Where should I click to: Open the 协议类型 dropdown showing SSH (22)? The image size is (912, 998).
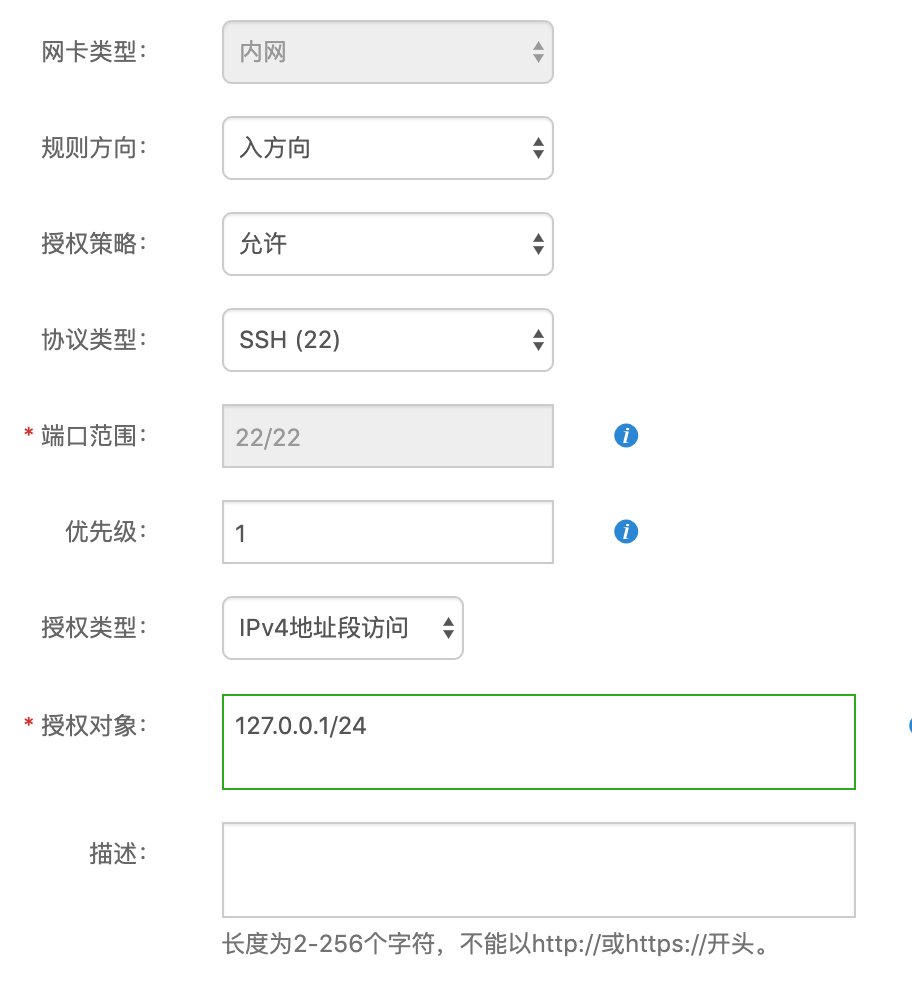pyautogui.click(x=388, y=340)
